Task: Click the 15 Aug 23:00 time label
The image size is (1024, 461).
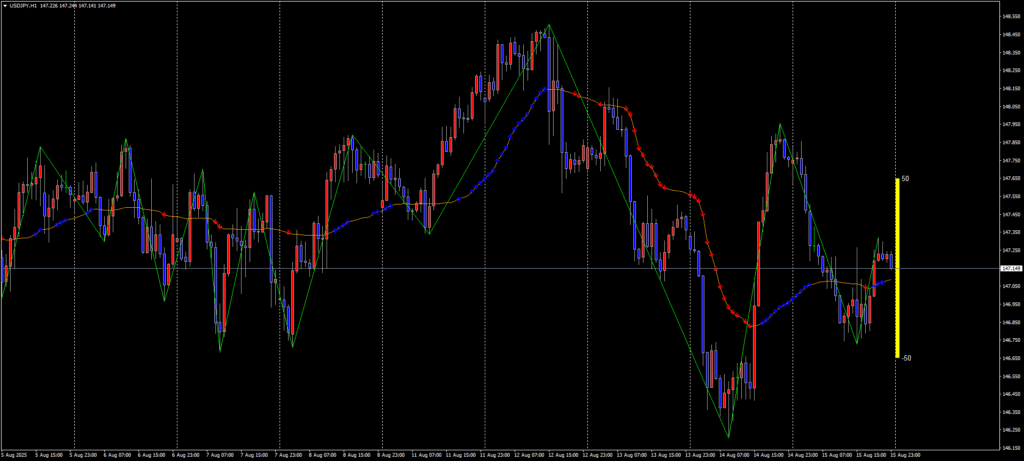Action: 906,455
